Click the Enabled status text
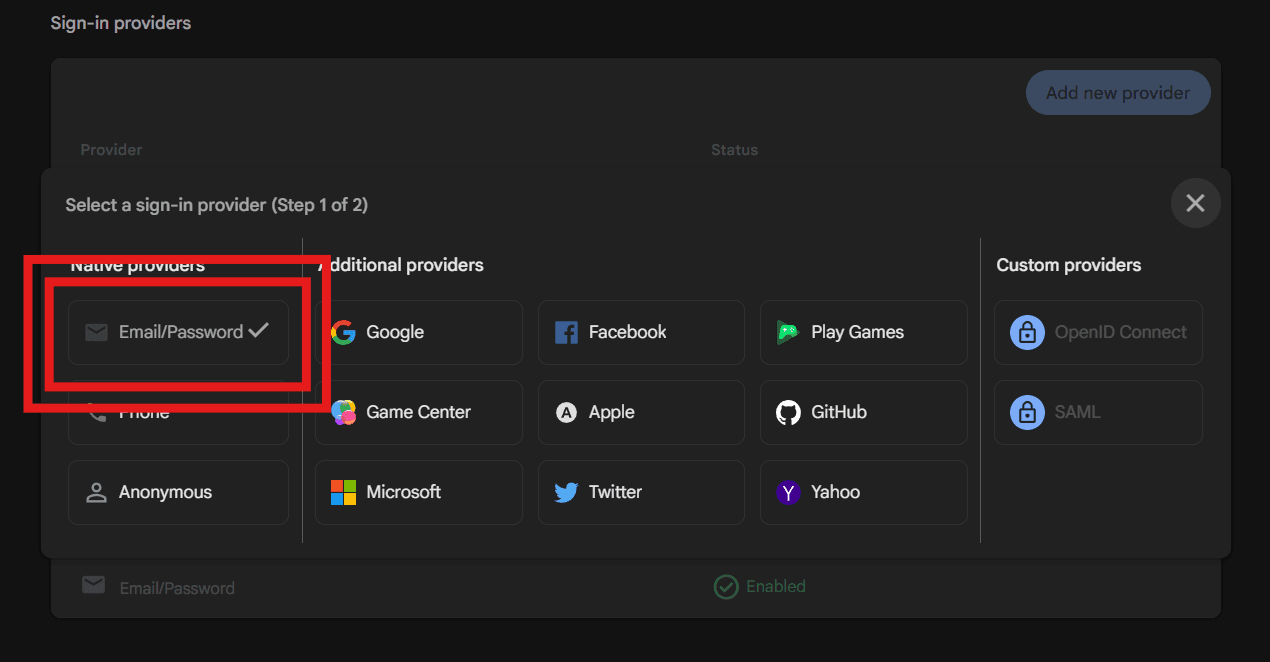Viewport: 1270px width, 662px height. coord(776,586)
